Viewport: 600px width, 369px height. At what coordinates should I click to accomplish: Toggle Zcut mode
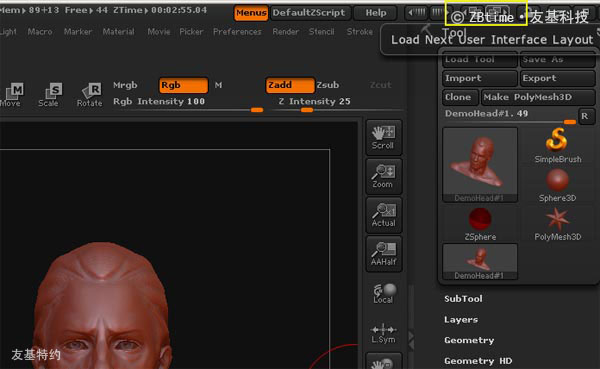(380, 85)
